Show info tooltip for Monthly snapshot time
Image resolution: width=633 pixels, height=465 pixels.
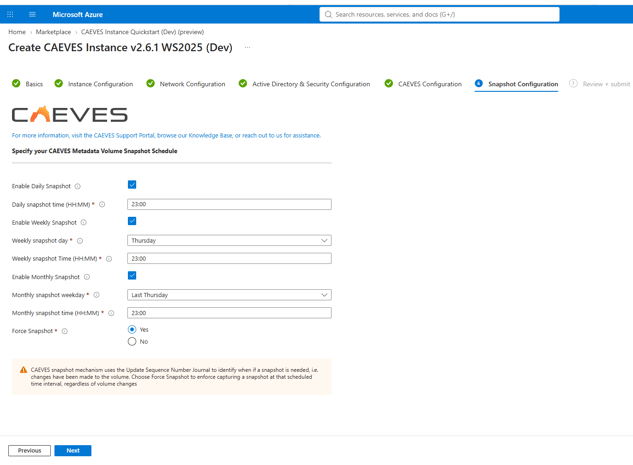click(x=111, y=313)
